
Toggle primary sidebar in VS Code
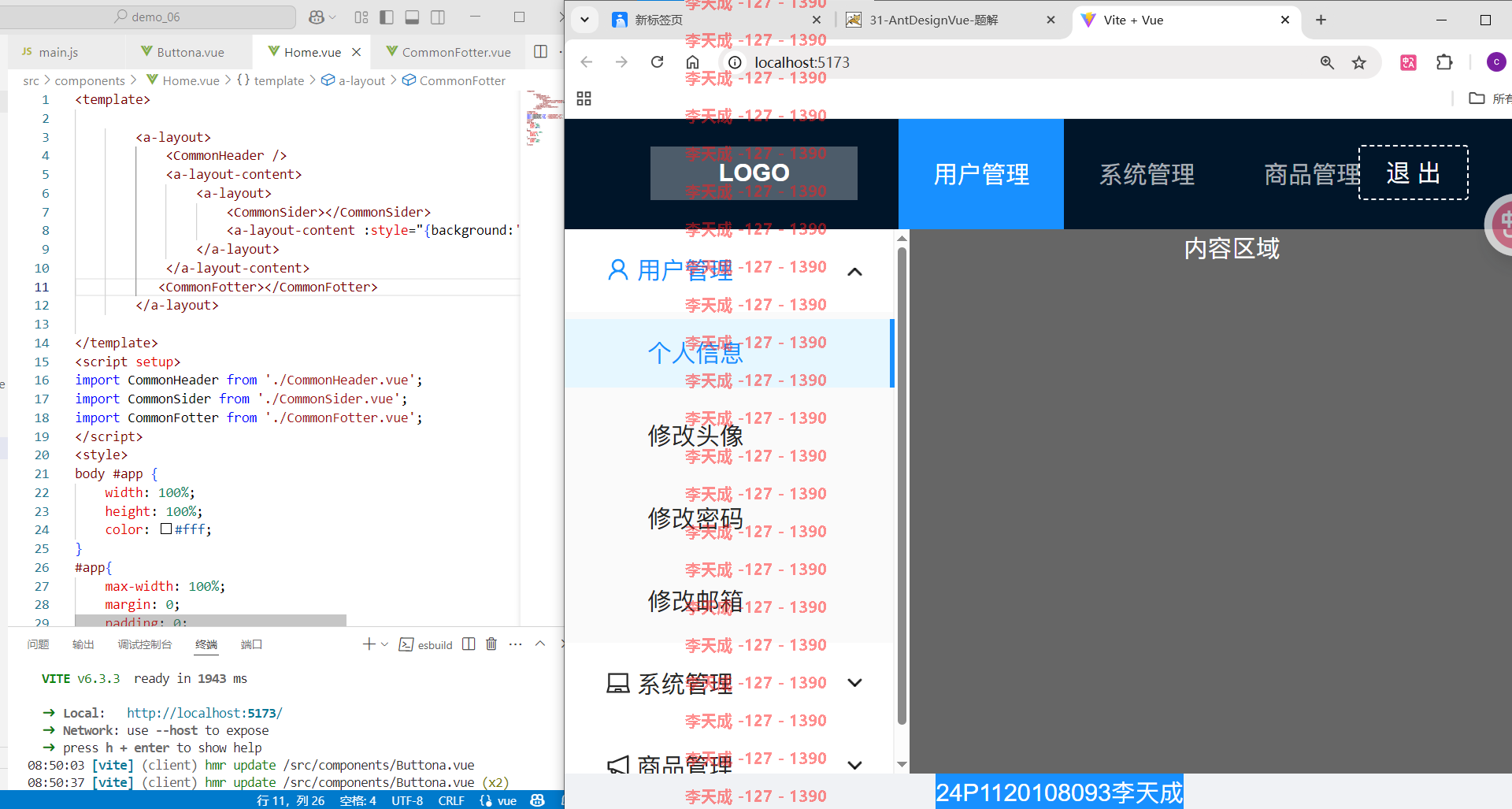click(x=387, y=17)
